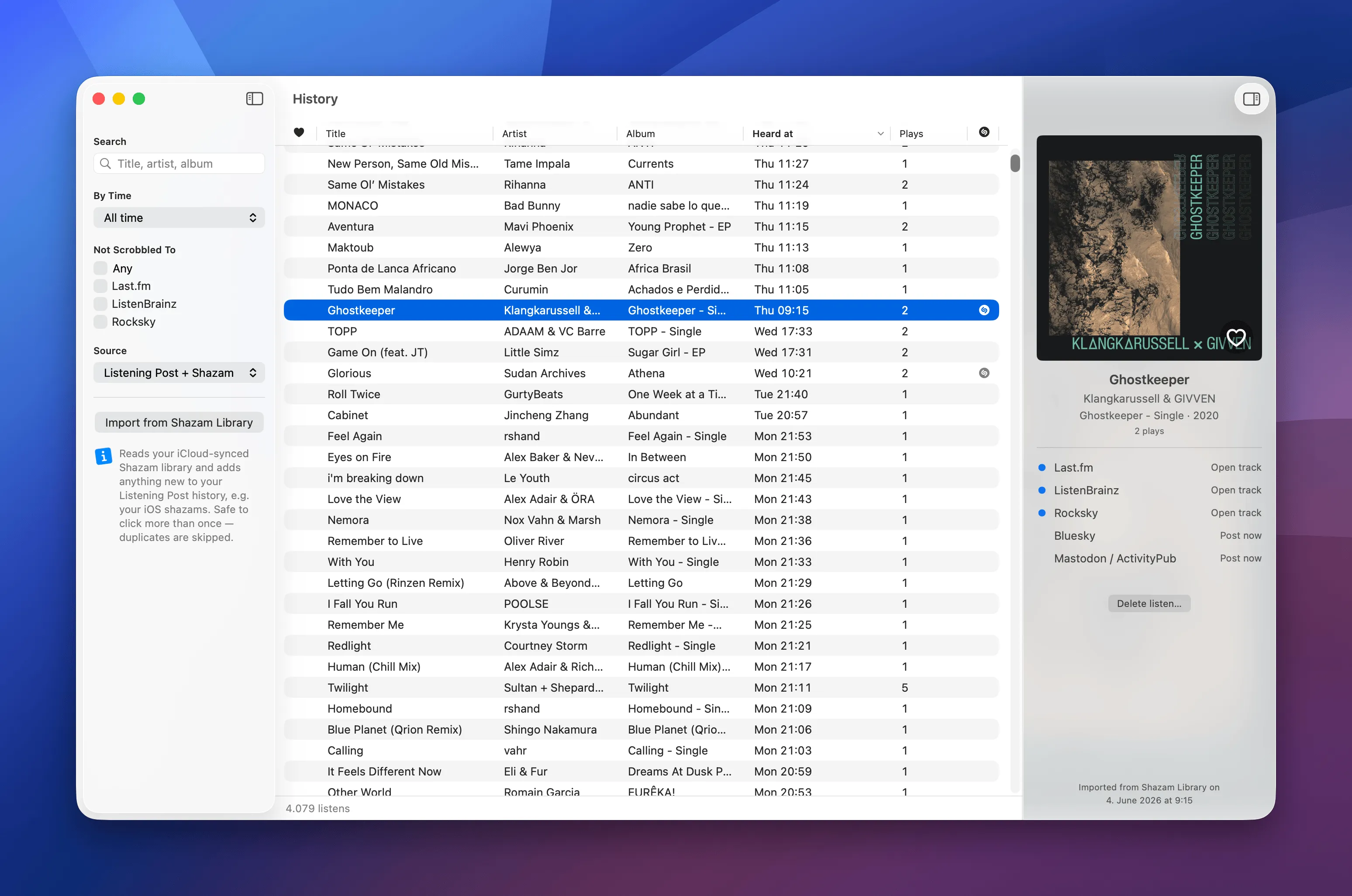The image size is (1352, 896).
Task: Sort by Title column header
Action: coord(335,134)
